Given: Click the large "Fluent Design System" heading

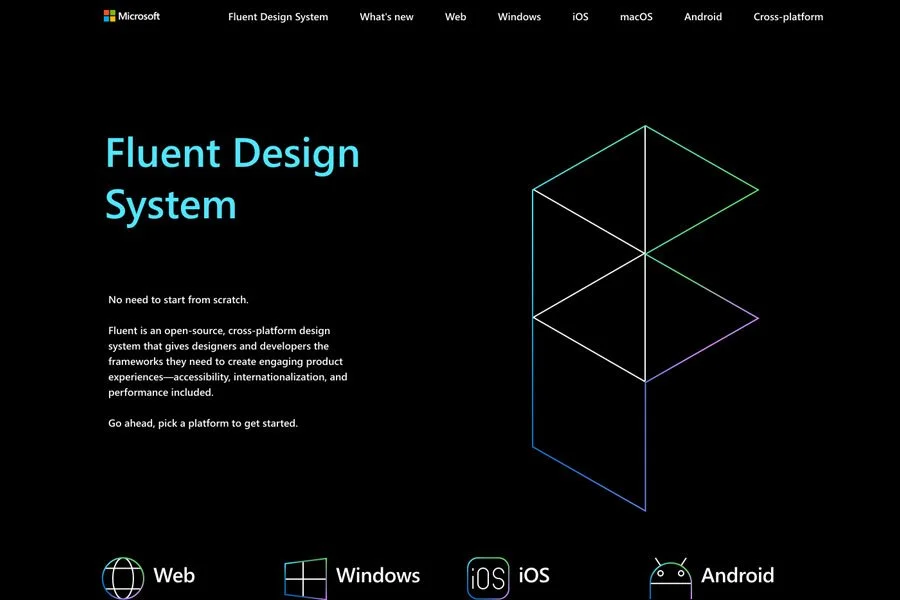Looking at the screenshot, I should tap(232, 178).
